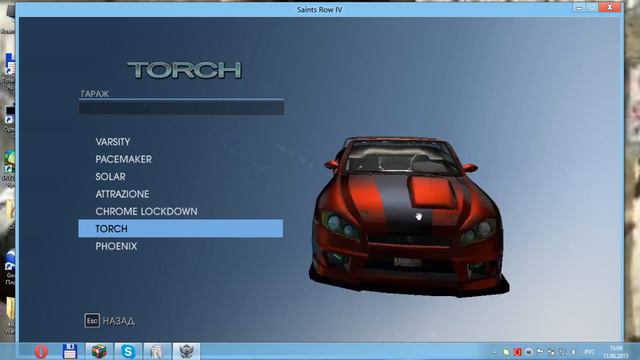Maximize the Saints Row IV window
The width and height of the screenshot is (640, 360).
pyautogui.click(x=592, y=7)
